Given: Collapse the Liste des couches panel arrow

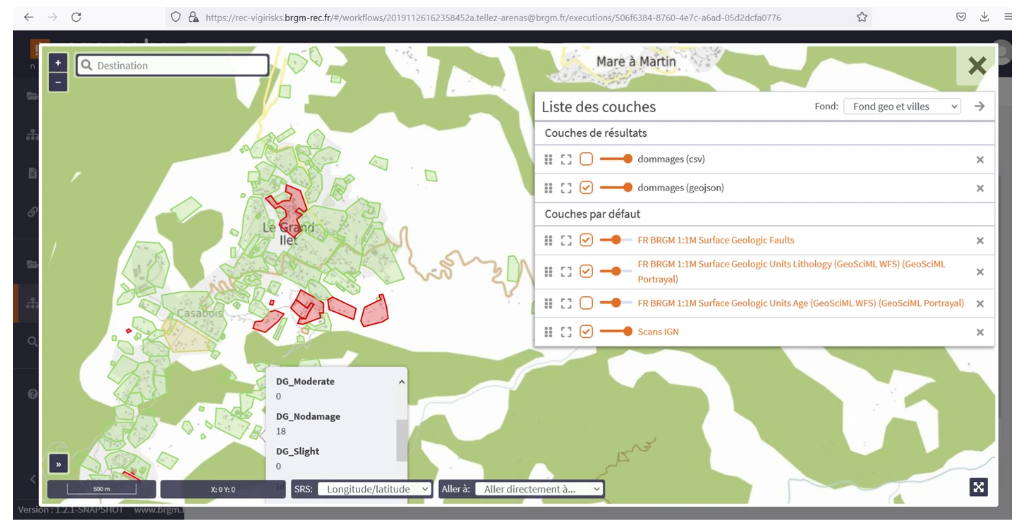Looking at the screenshot, I should click(x=979, y=106).
